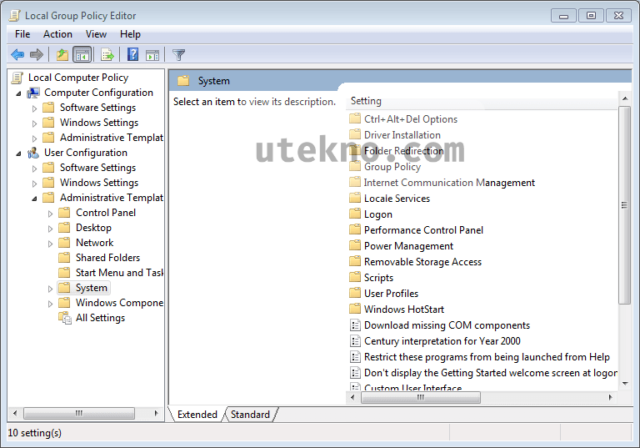Viewport: 640px width, 448px height.
Task: Click the Computer Configuration computer icon
Action: tap(33, 93)
